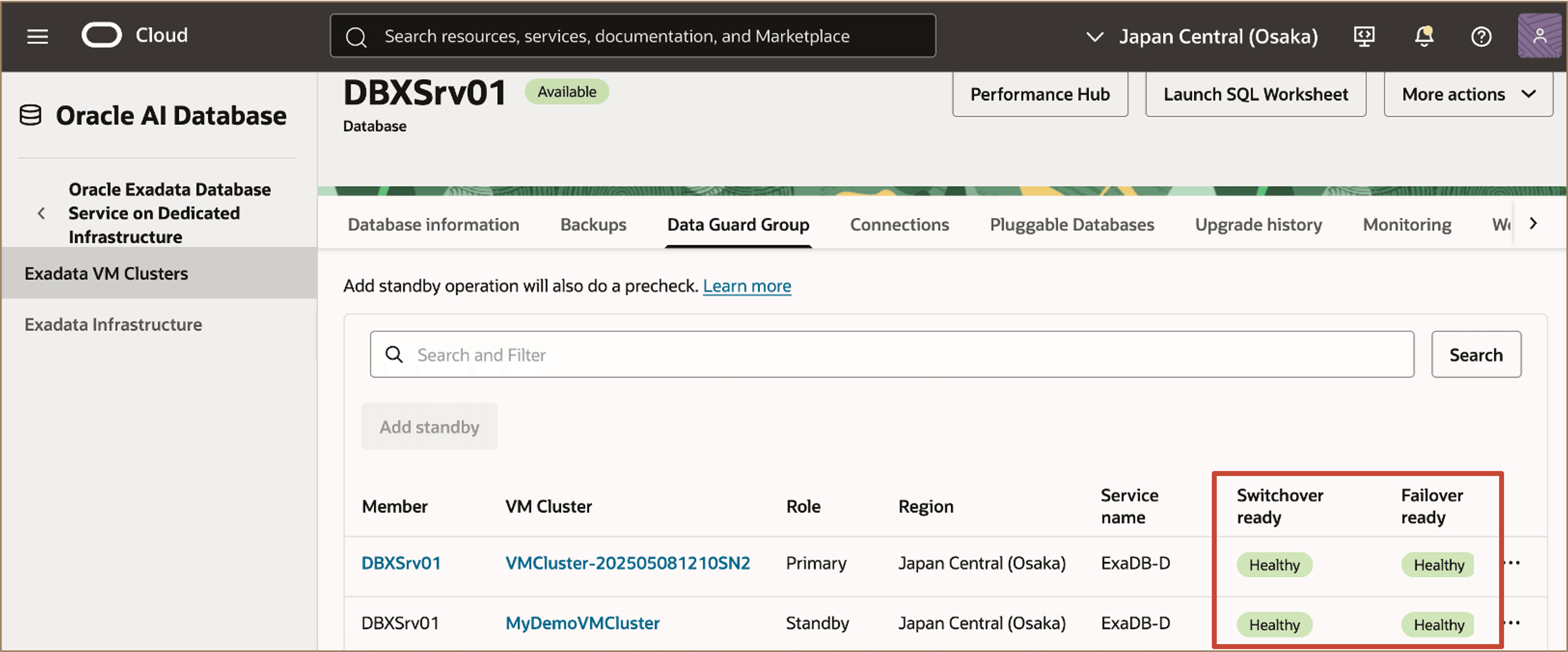Viewport: 1568px width, 652px height.
Task: Go back using the sidebar left chevron
Action: [x=41, y=213]
